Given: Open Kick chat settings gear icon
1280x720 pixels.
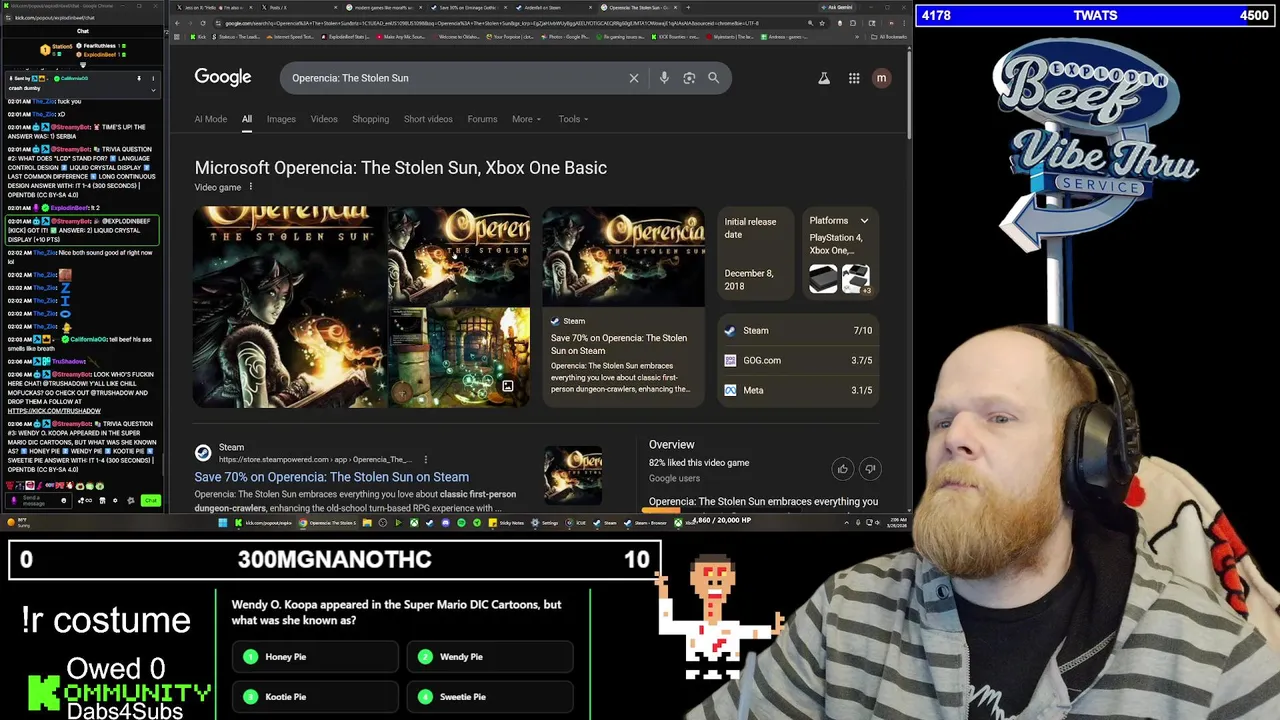Looking at the screenshot, I should 115,500.
